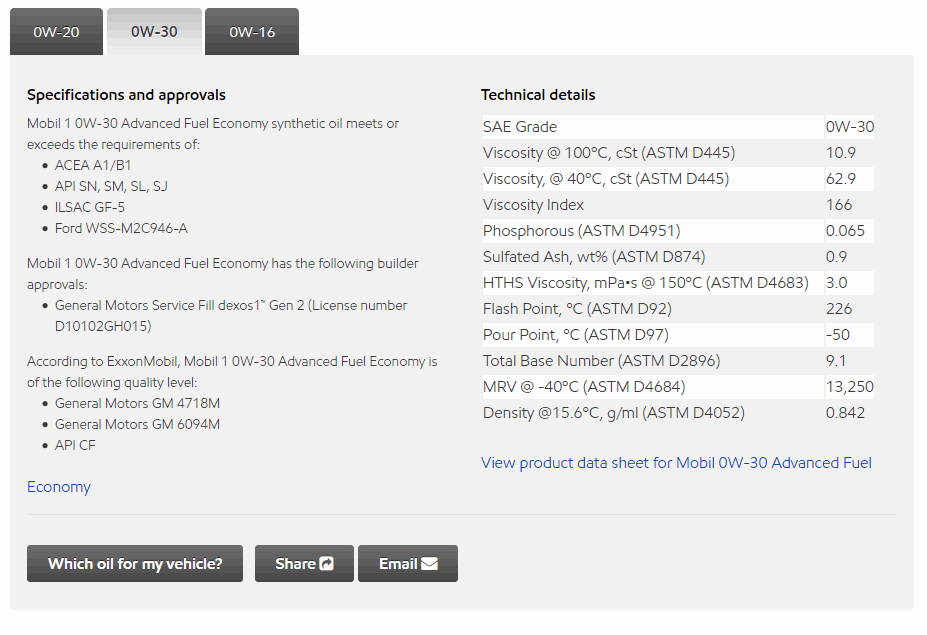
Task: Click the SAE Grade row label
Action: coord(520,127)
